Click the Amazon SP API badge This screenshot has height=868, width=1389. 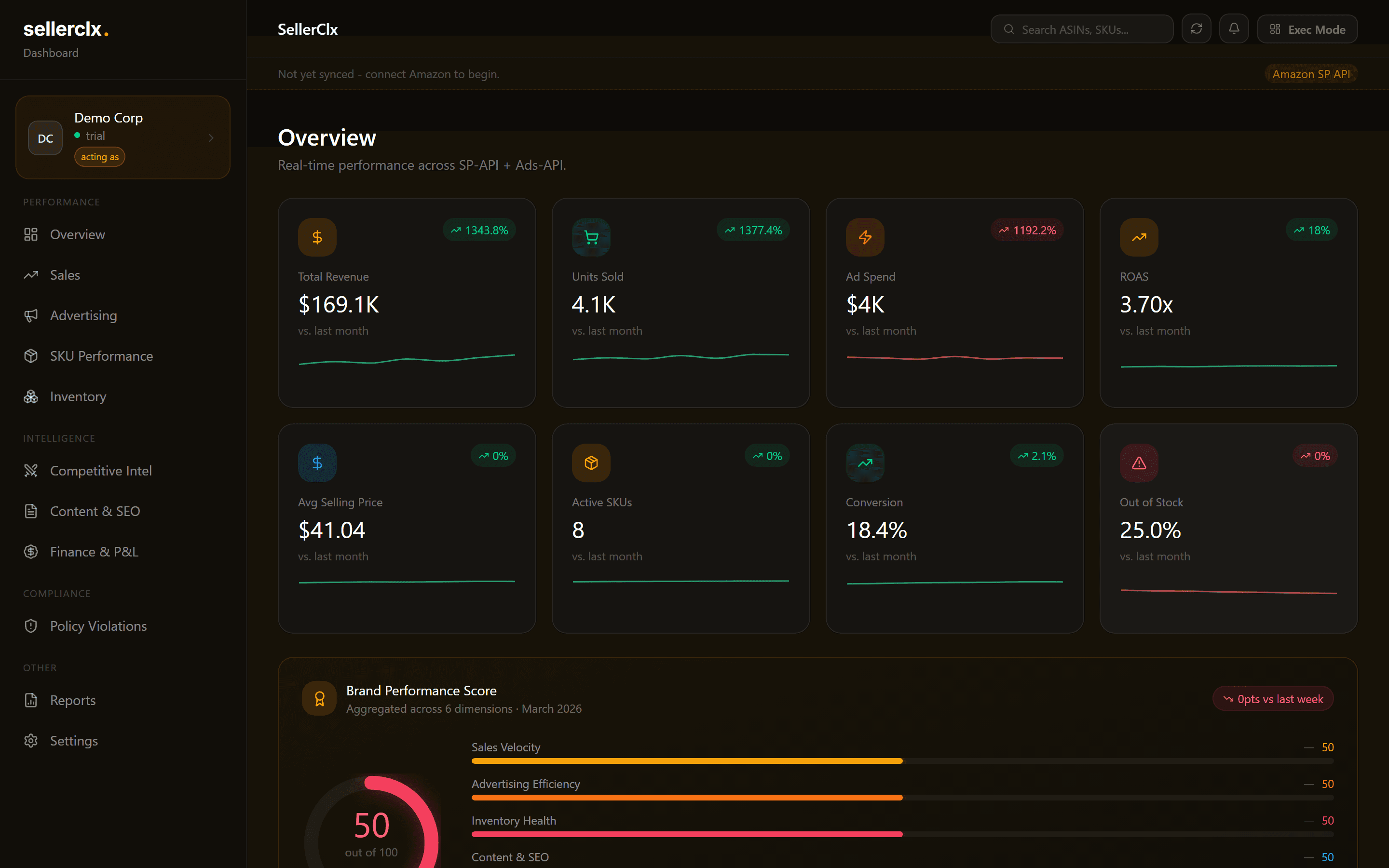(x=1311, y=74)
